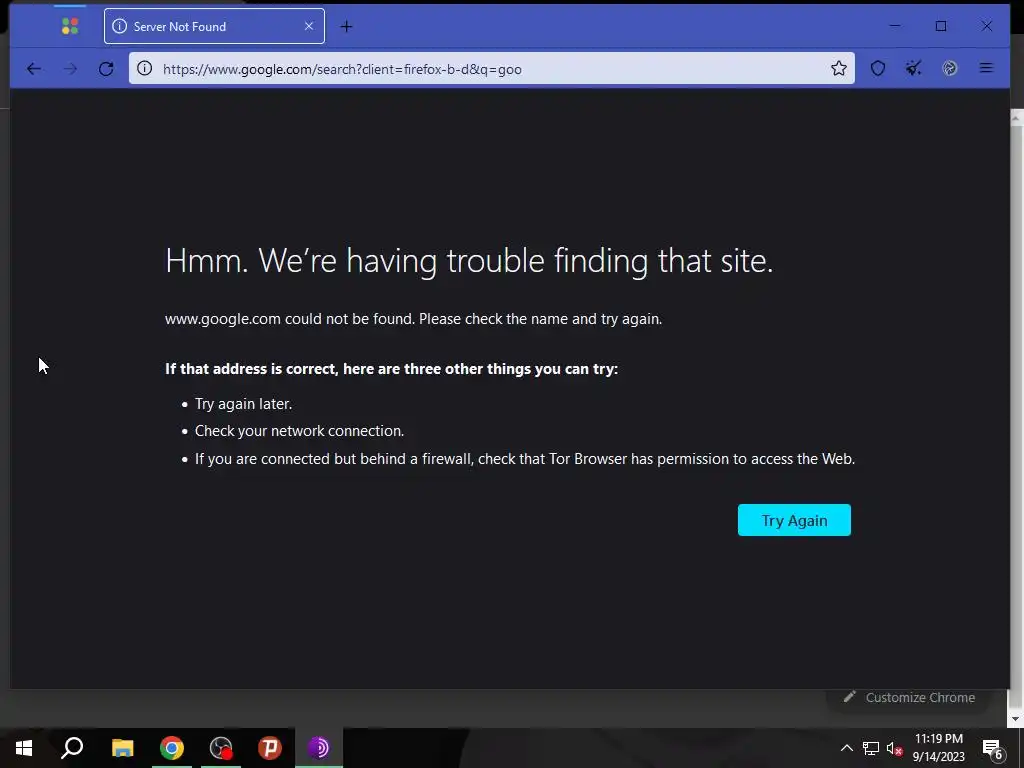Click the 'Check your network connection.' text

[299, 431]
